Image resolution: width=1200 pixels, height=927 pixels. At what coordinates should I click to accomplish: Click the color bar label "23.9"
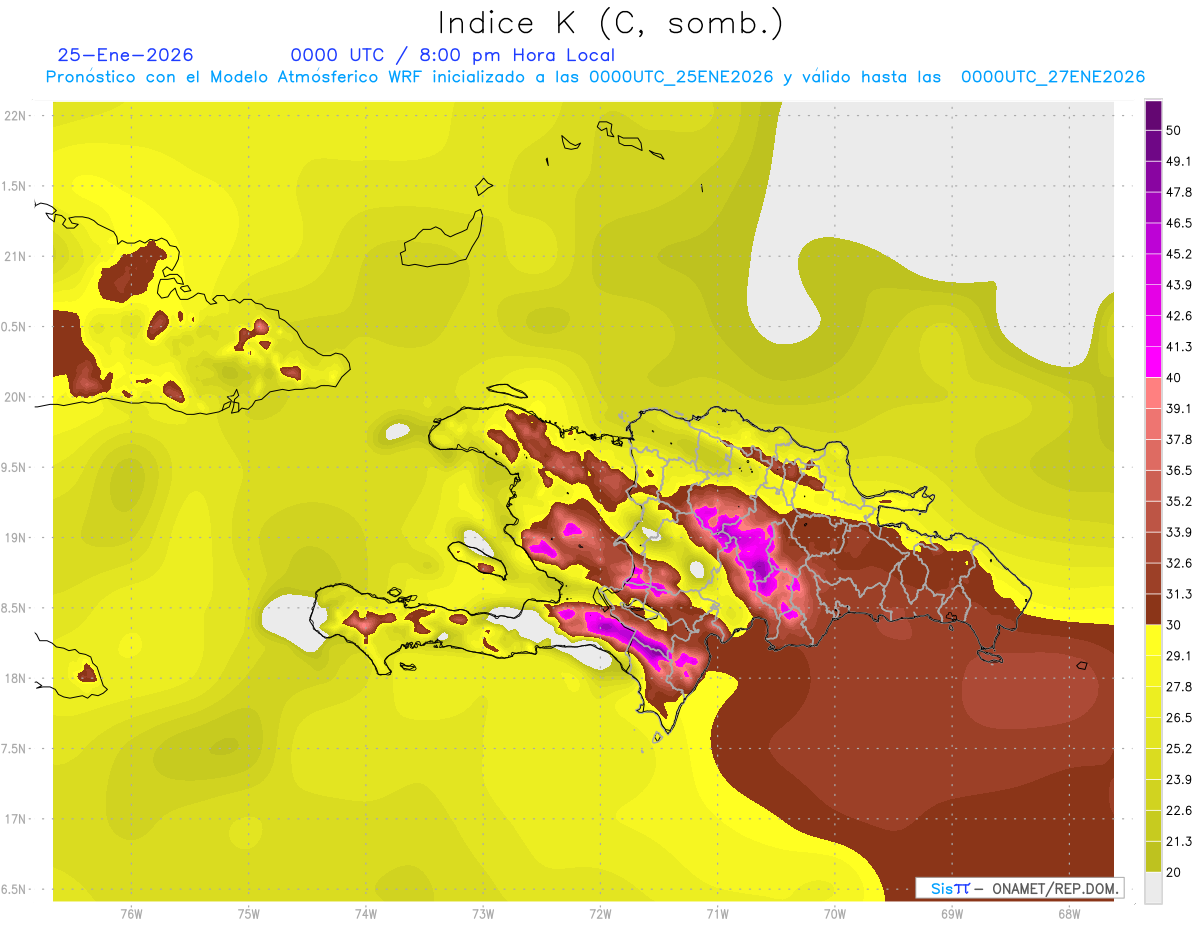tap(1179, 779)
